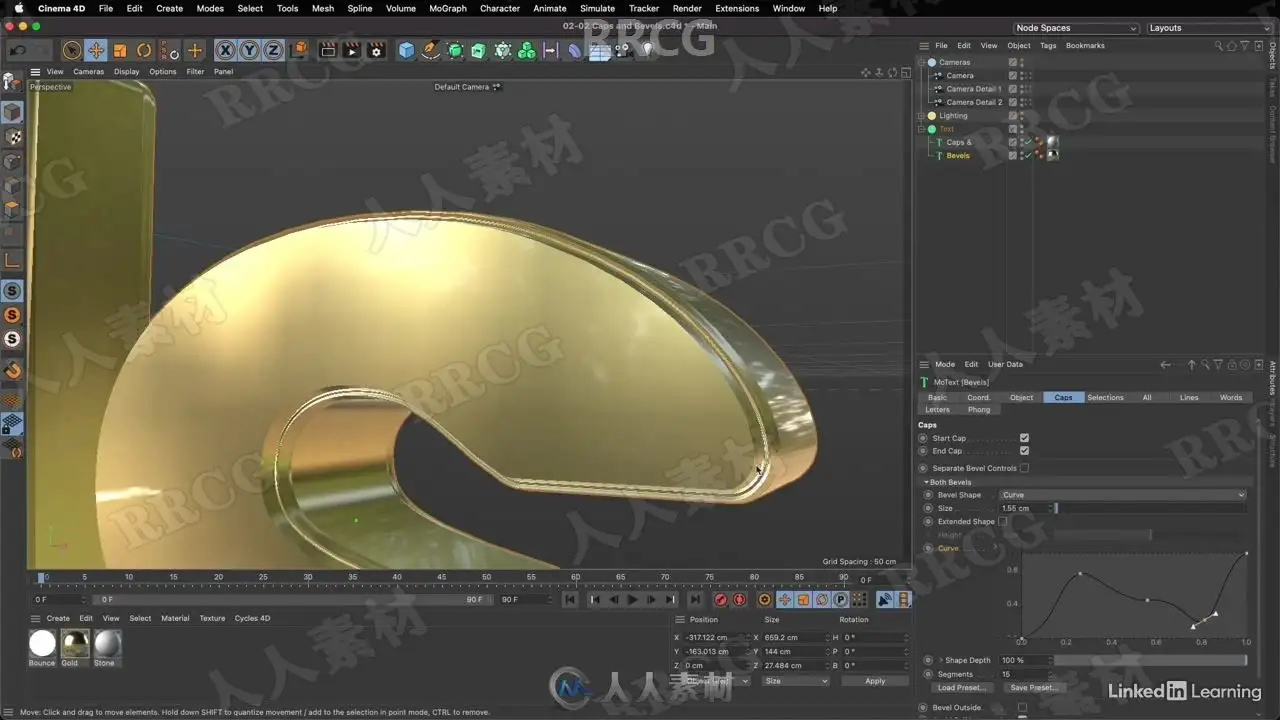Image resolution: width=1280 pixels, height=720 pixels.
Task: Expand the Shape Depth parameter
Action: pos(941,660)
